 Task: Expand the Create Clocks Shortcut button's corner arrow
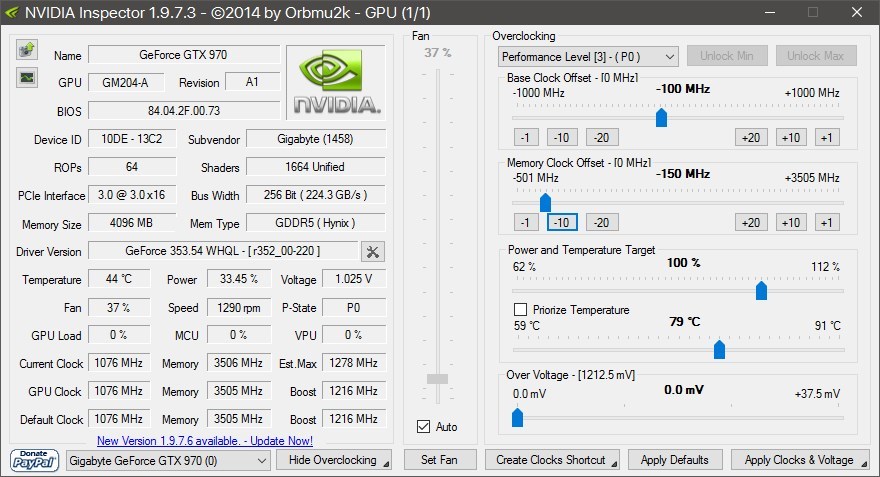(614, 464)
